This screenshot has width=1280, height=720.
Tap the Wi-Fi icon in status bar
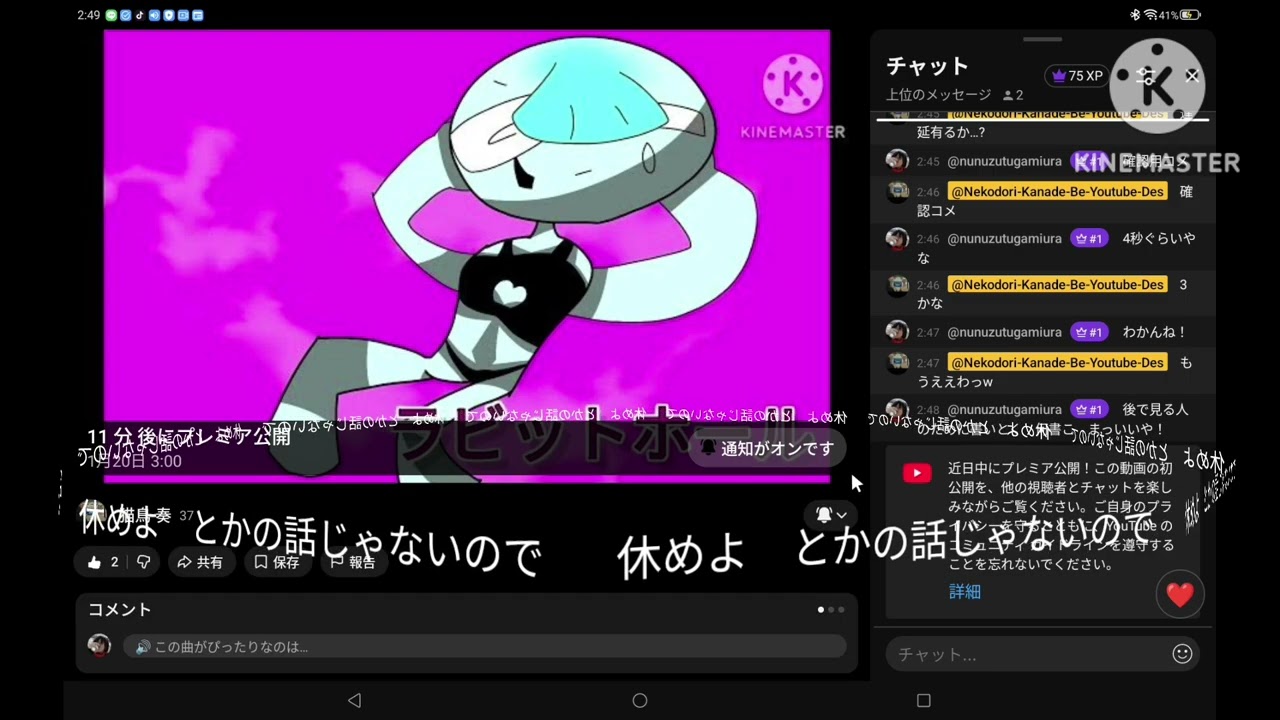pos(1150,15)
